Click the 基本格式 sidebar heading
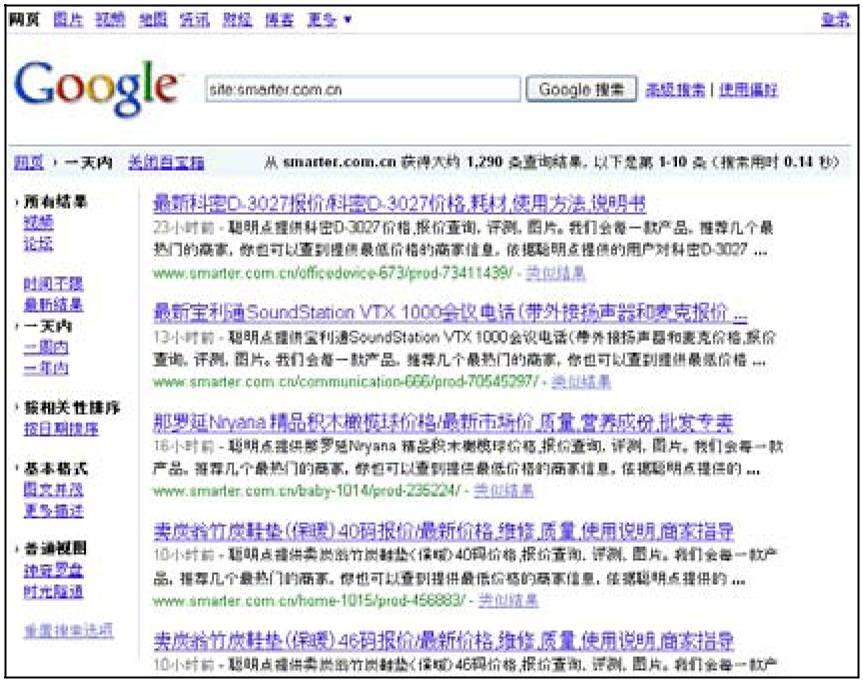 [x=55, y=469]
